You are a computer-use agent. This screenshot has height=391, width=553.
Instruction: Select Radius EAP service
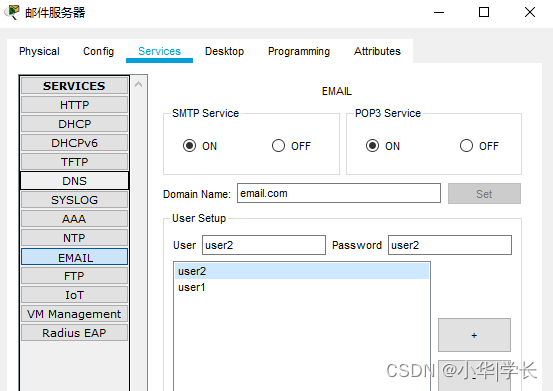pos(74,333)
